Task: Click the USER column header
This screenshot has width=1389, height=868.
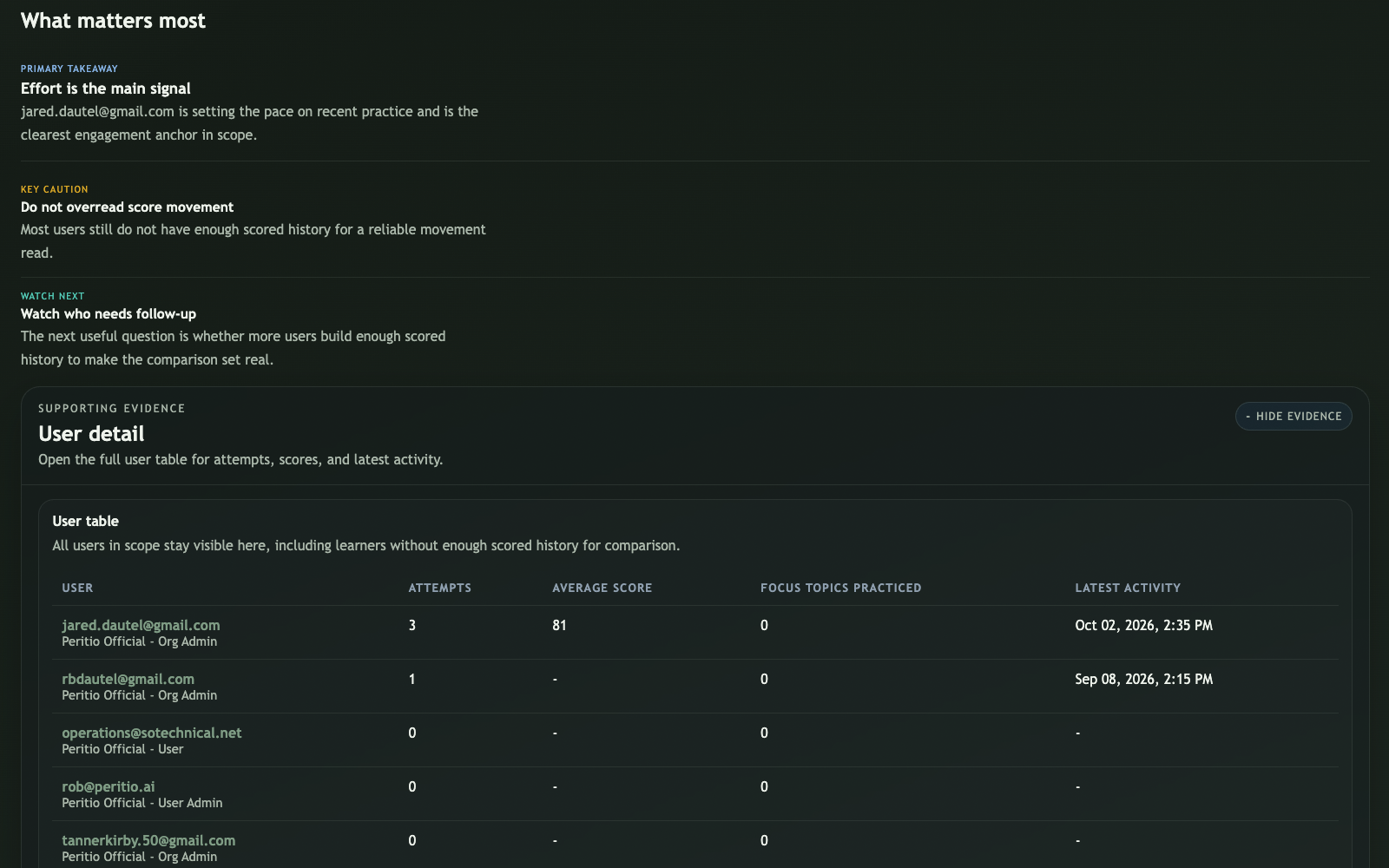Action: pyautogui.click(x=77, y=588)
